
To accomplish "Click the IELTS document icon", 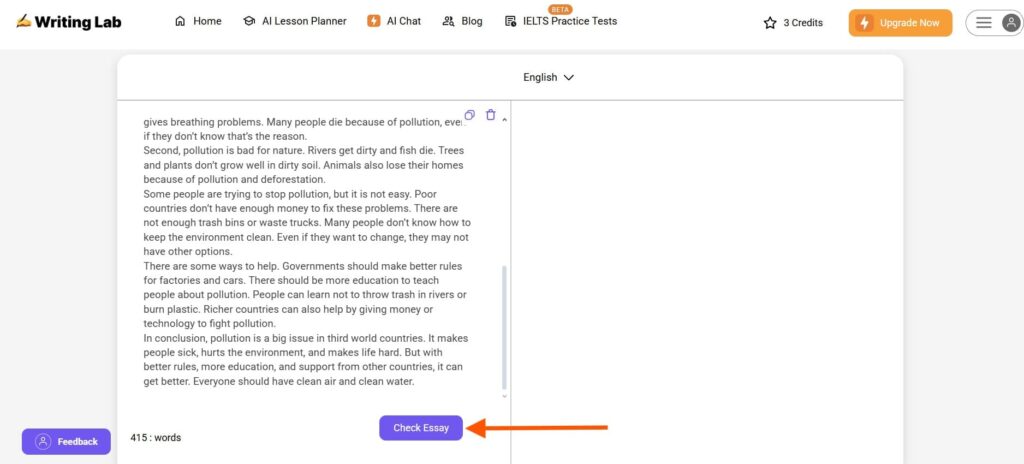I will coord(511,21).
